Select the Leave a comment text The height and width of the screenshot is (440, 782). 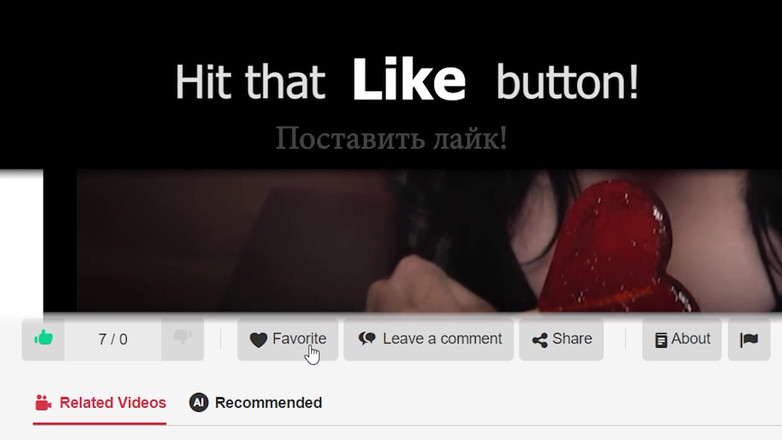tap(442, 339)
